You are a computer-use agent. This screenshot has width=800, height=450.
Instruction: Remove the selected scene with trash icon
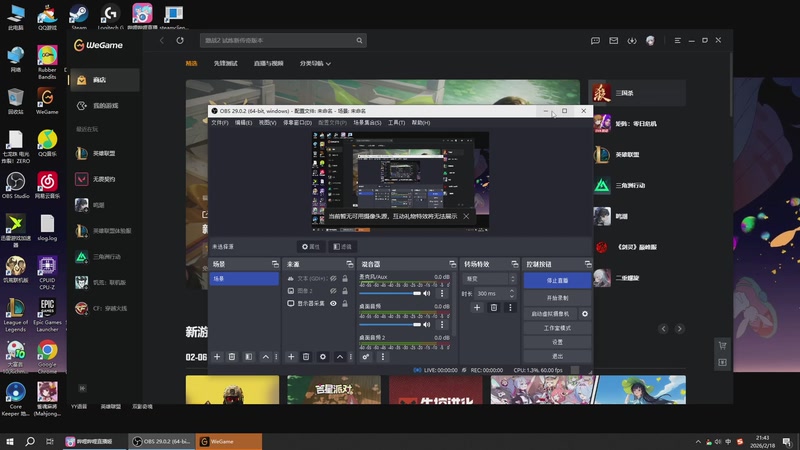tap(232, 357)
